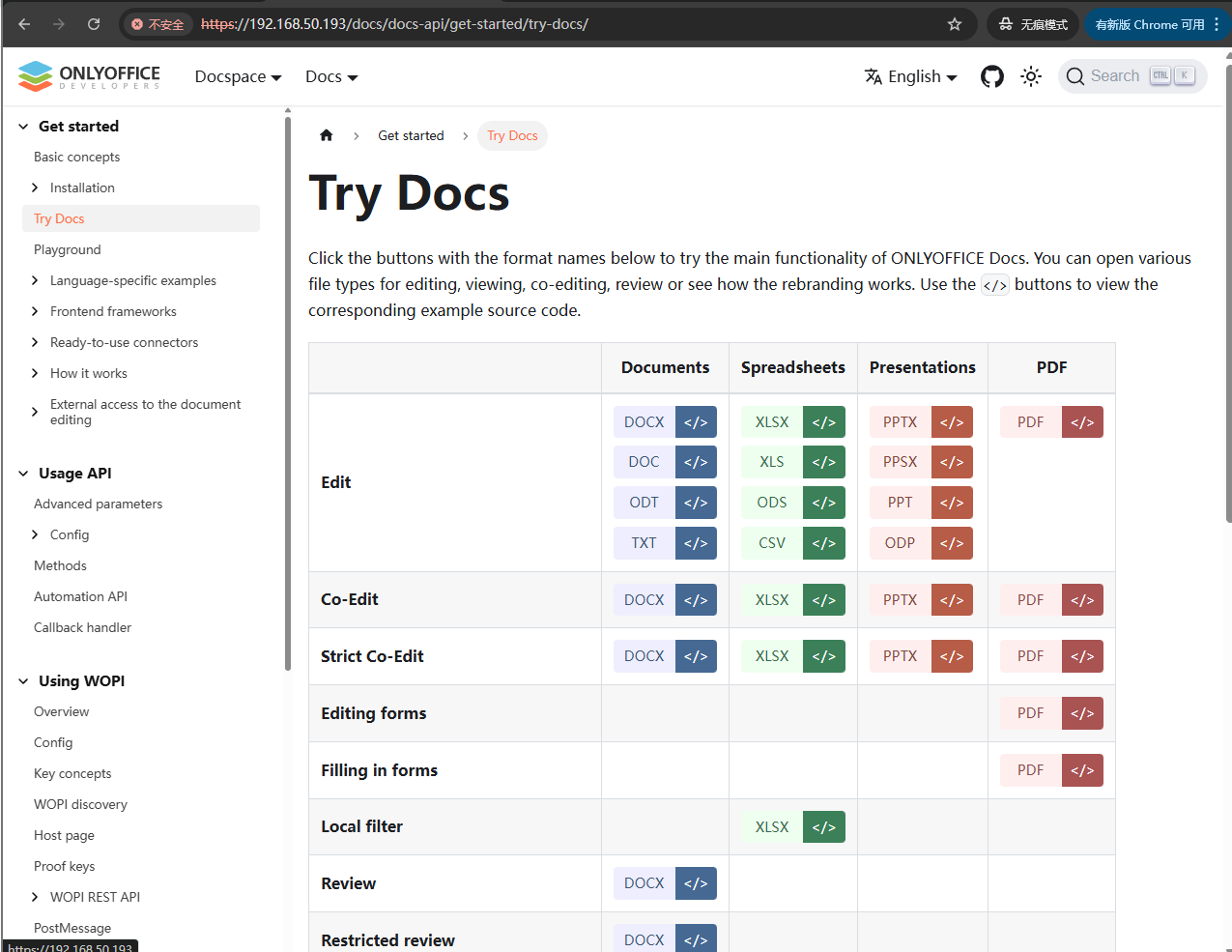Click the Search box
Image resolution: width=1232 pixels, height=952 pixels.
[1132, 76]
